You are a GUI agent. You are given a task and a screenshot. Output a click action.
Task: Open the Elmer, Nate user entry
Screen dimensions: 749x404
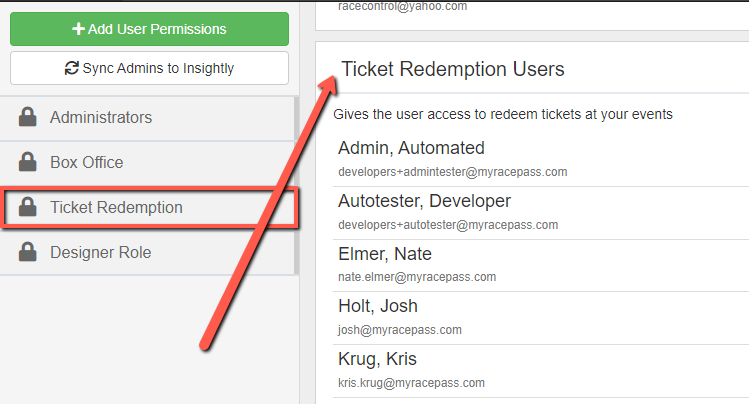click(541, 266)
